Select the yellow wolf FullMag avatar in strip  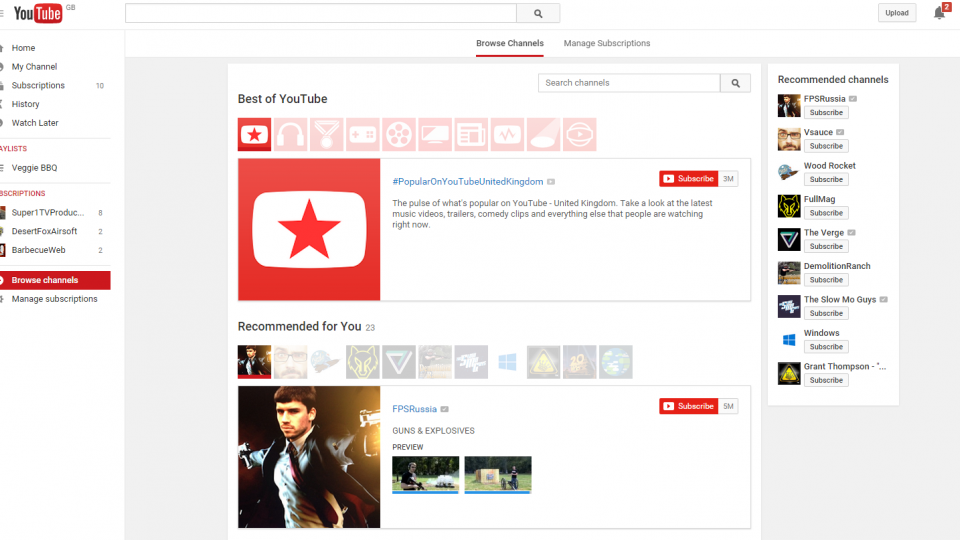click(x=362, y=361)
